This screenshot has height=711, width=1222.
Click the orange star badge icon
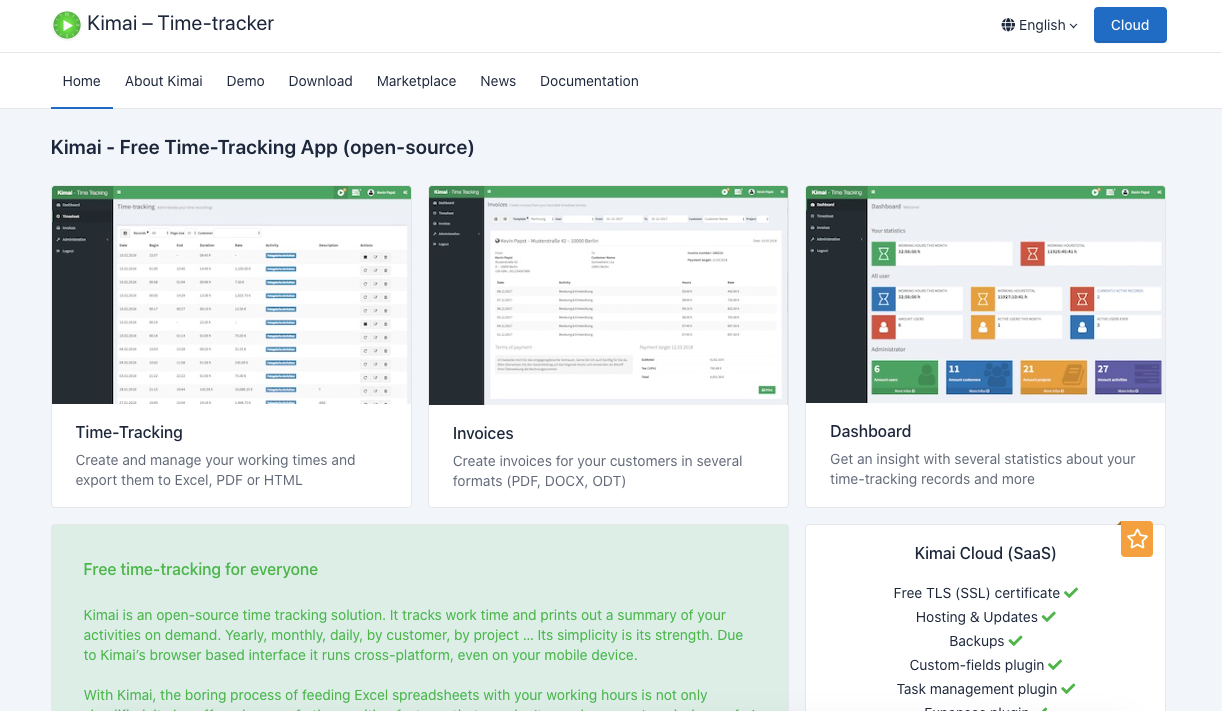[1137, 540]
